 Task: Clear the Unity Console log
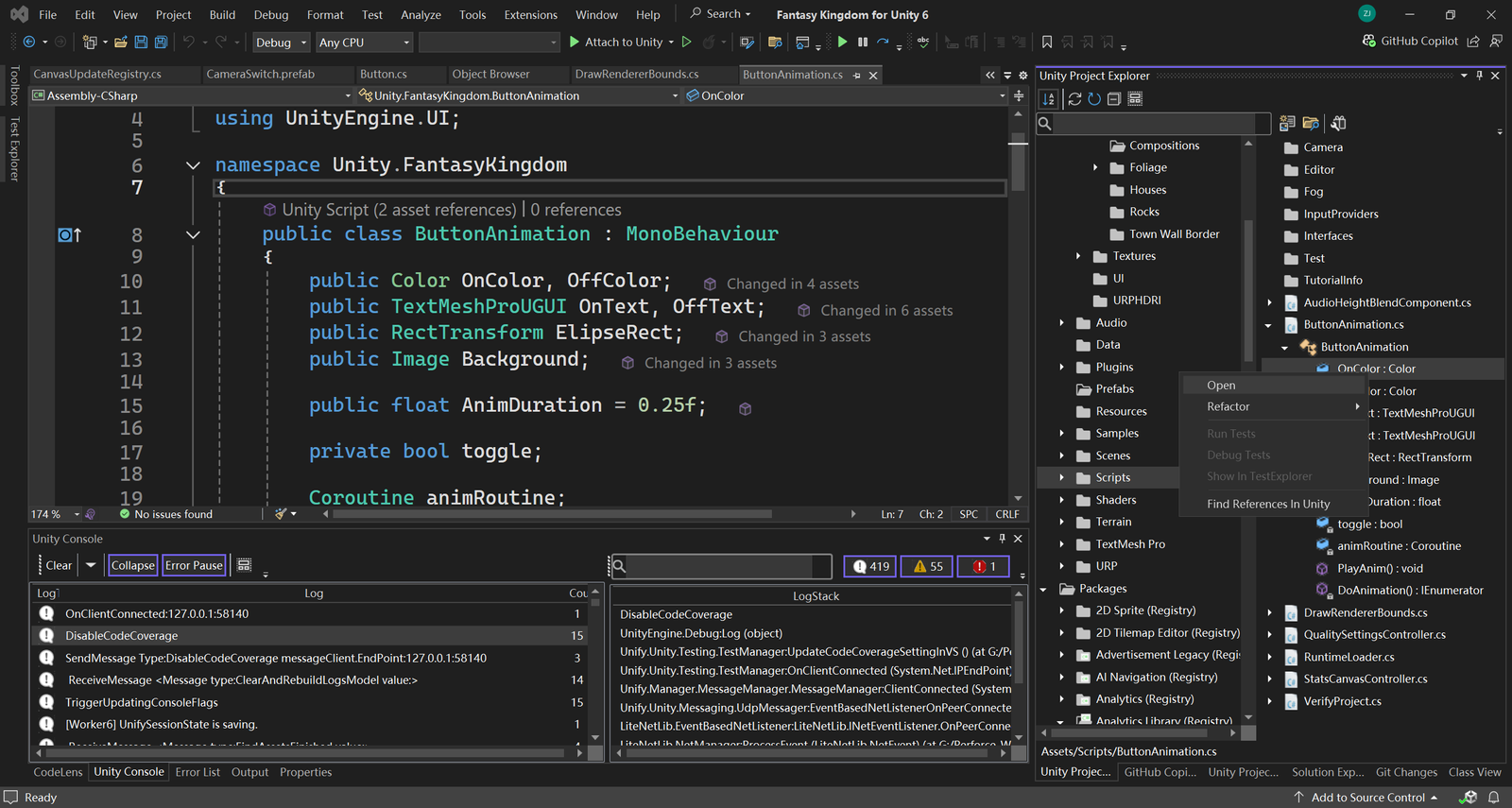point(59,565)
